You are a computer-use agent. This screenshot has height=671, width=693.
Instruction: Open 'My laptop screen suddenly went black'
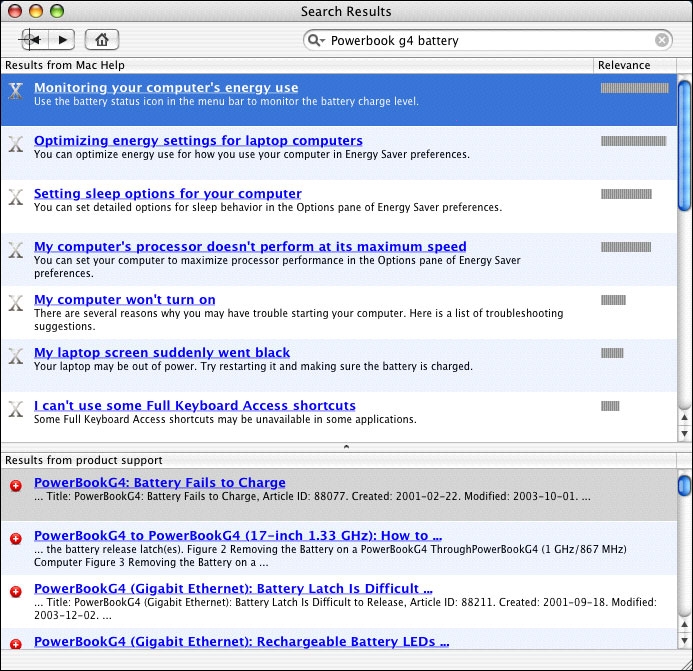[x=162, y=353]
